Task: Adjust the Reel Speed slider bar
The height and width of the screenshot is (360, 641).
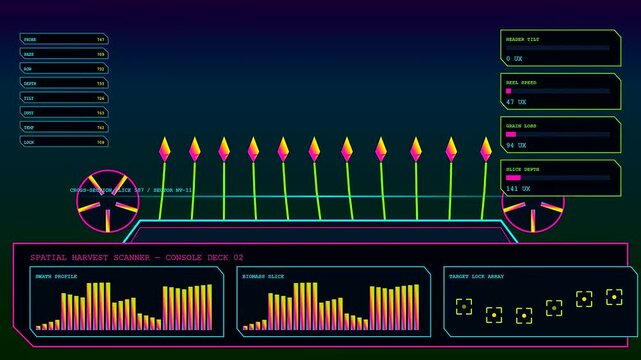Action: tap(558, 91)
